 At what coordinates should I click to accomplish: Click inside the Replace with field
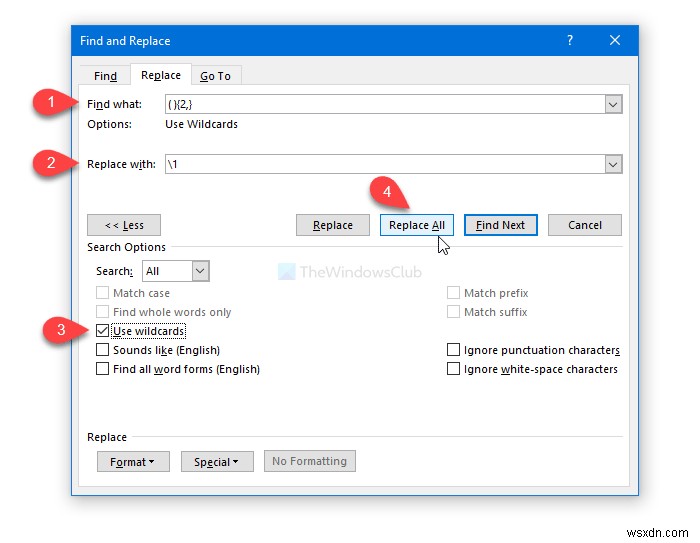coord(385,164)
